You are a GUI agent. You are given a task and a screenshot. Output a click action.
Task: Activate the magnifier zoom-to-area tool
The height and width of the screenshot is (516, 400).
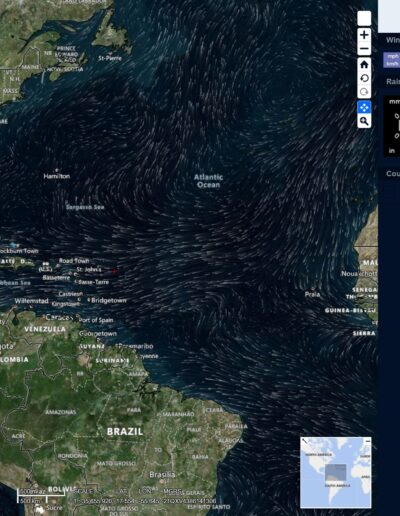(364, 121)
